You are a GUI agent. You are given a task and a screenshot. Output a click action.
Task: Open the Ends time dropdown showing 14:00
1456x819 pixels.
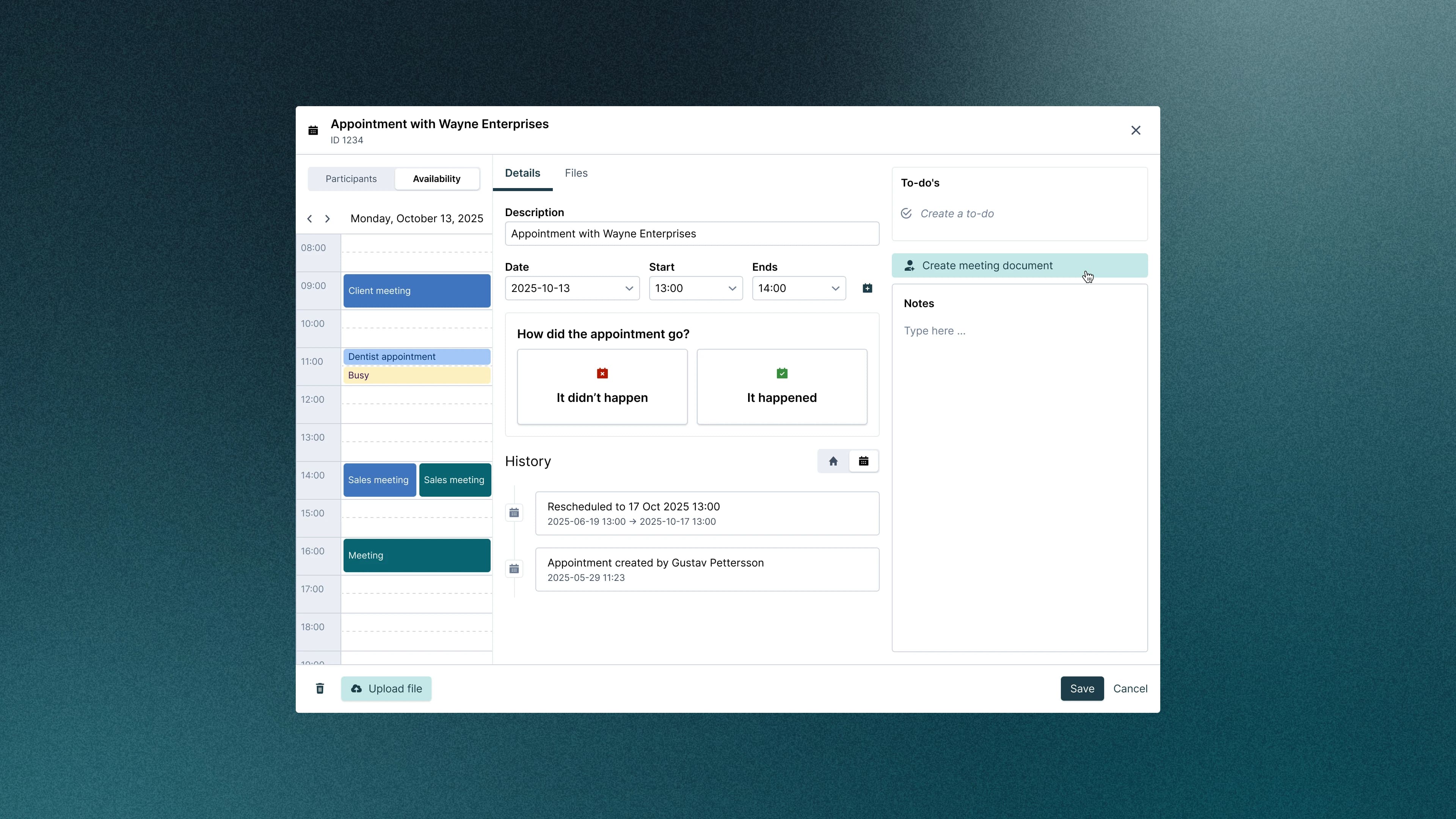click(798, 288)
